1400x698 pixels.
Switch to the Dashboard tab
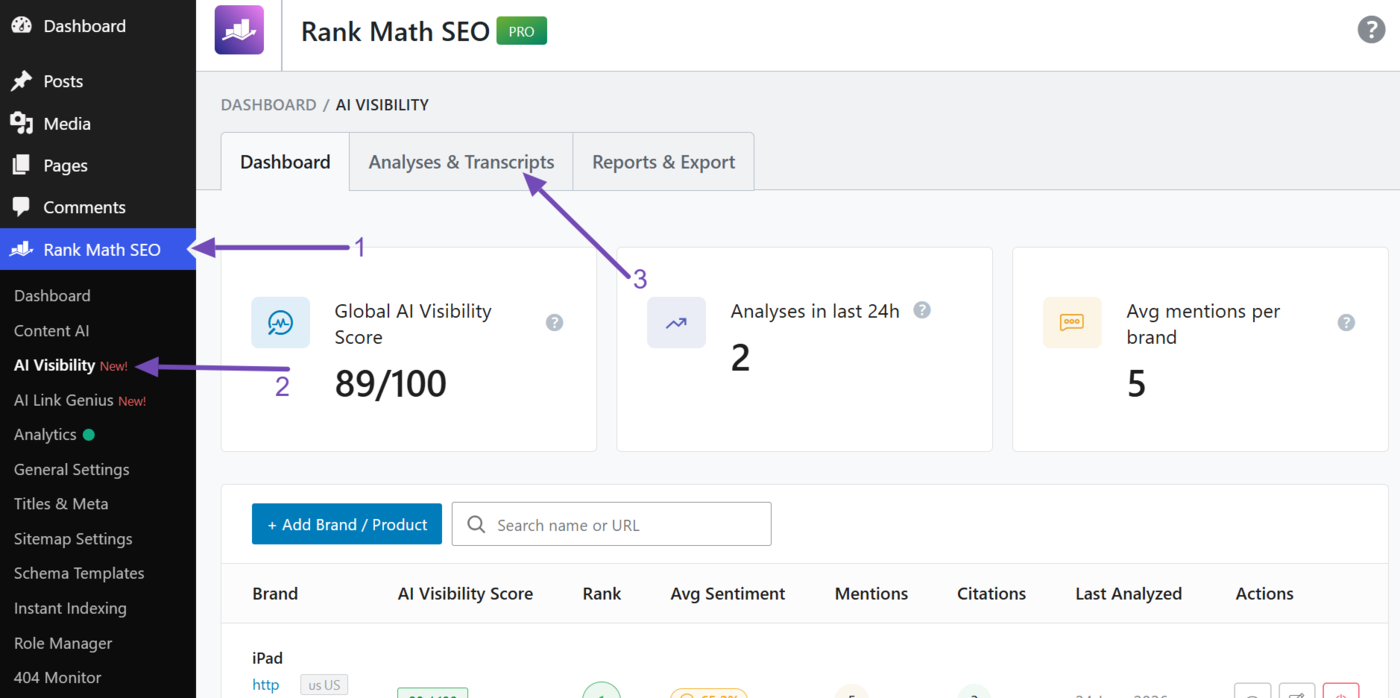pyautogui.click(x=285, y=162)
